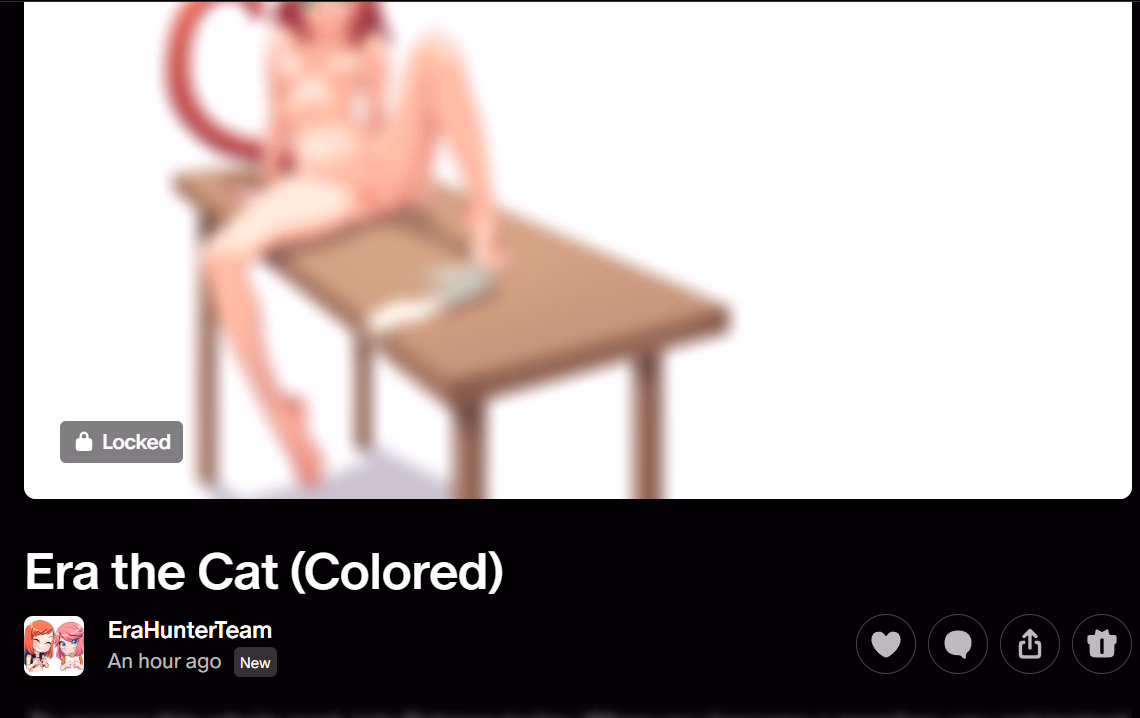Share the post using the share icon

coord(1029,644)
